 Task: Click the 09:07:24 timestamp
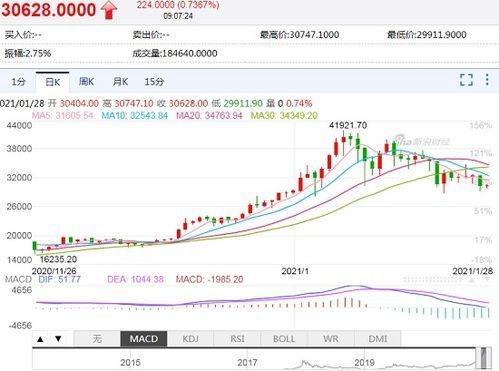coord(178,16)
